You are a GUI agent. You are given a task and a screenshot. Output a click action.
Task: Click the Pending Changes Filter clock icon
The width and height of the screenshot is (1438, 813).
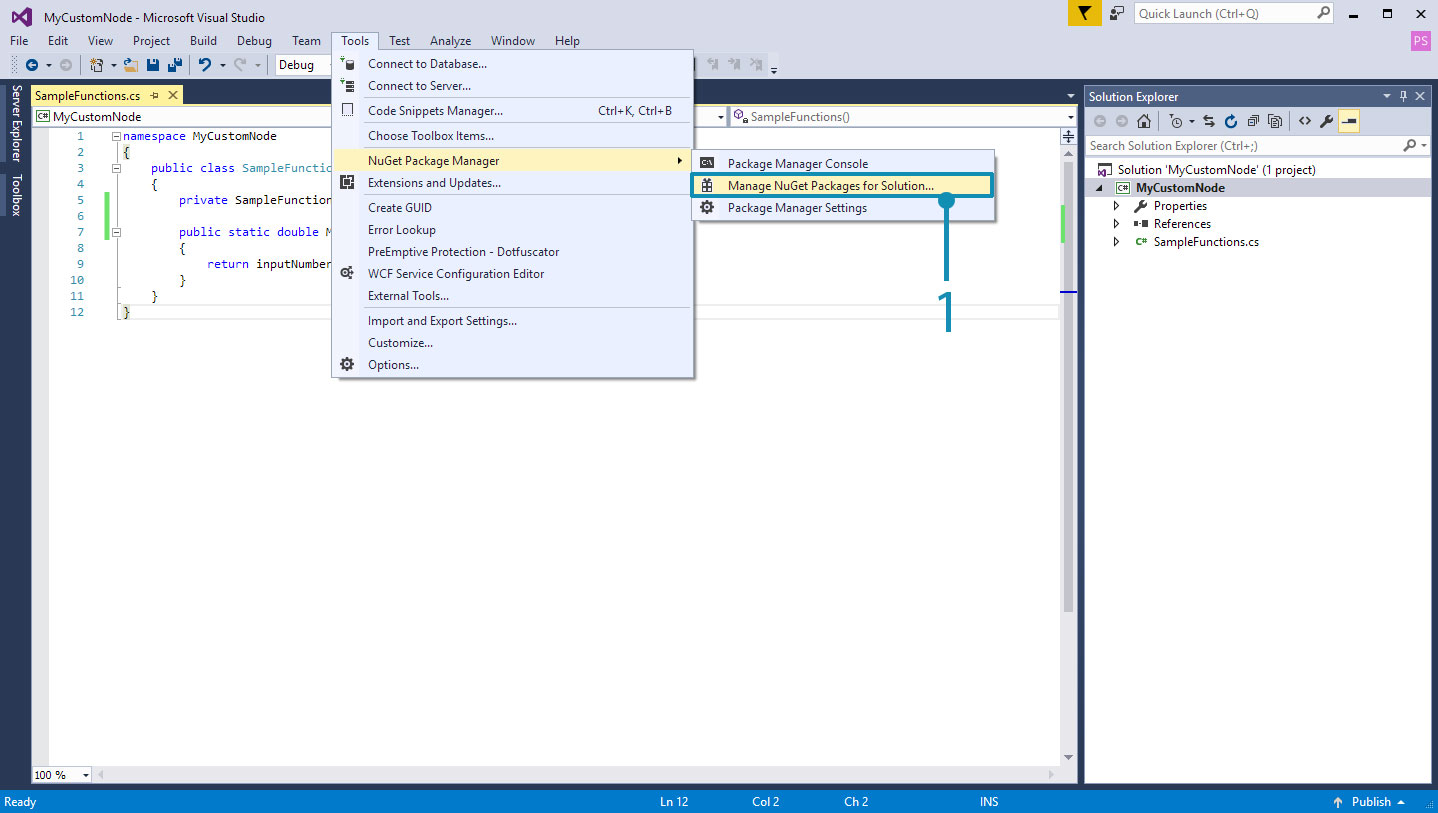[1177, 121]
